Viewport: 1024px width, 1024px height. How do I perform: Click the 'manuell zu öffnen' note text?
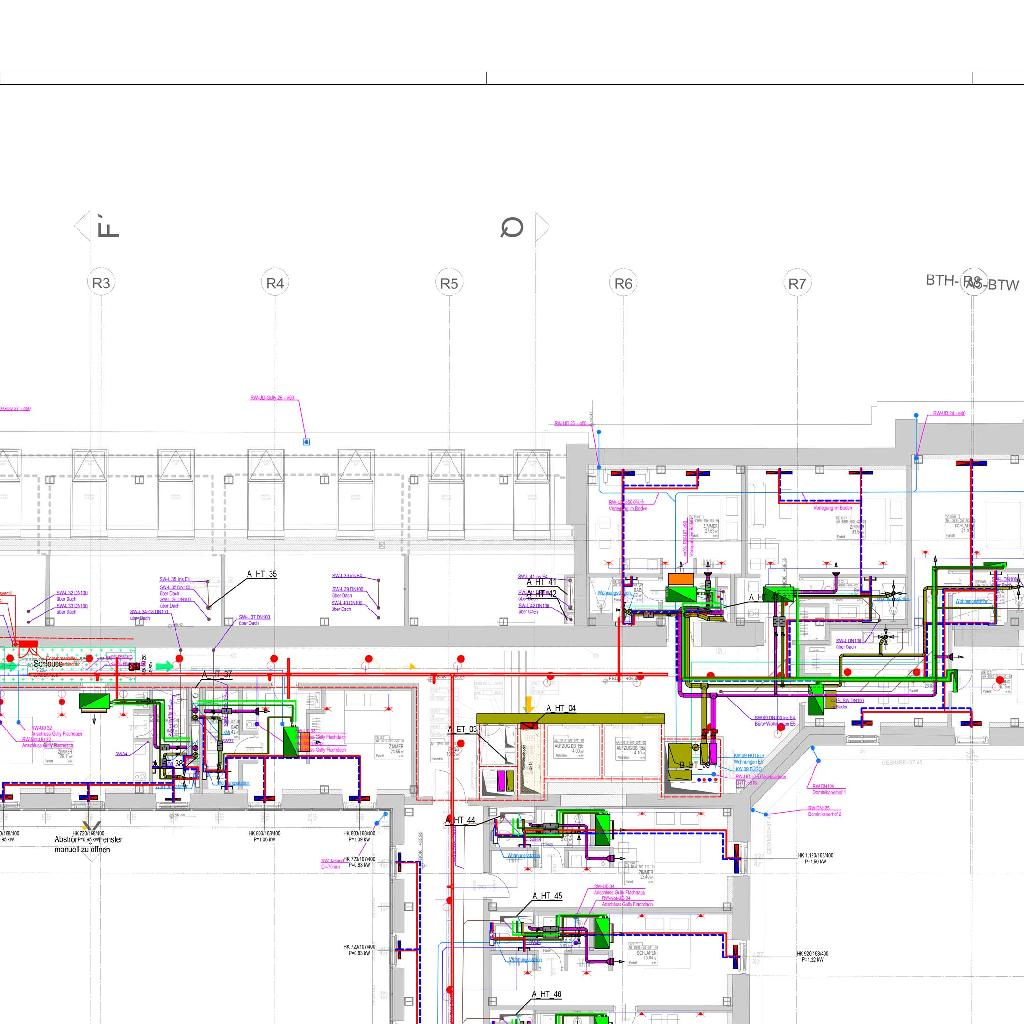(x=89, y=849)
